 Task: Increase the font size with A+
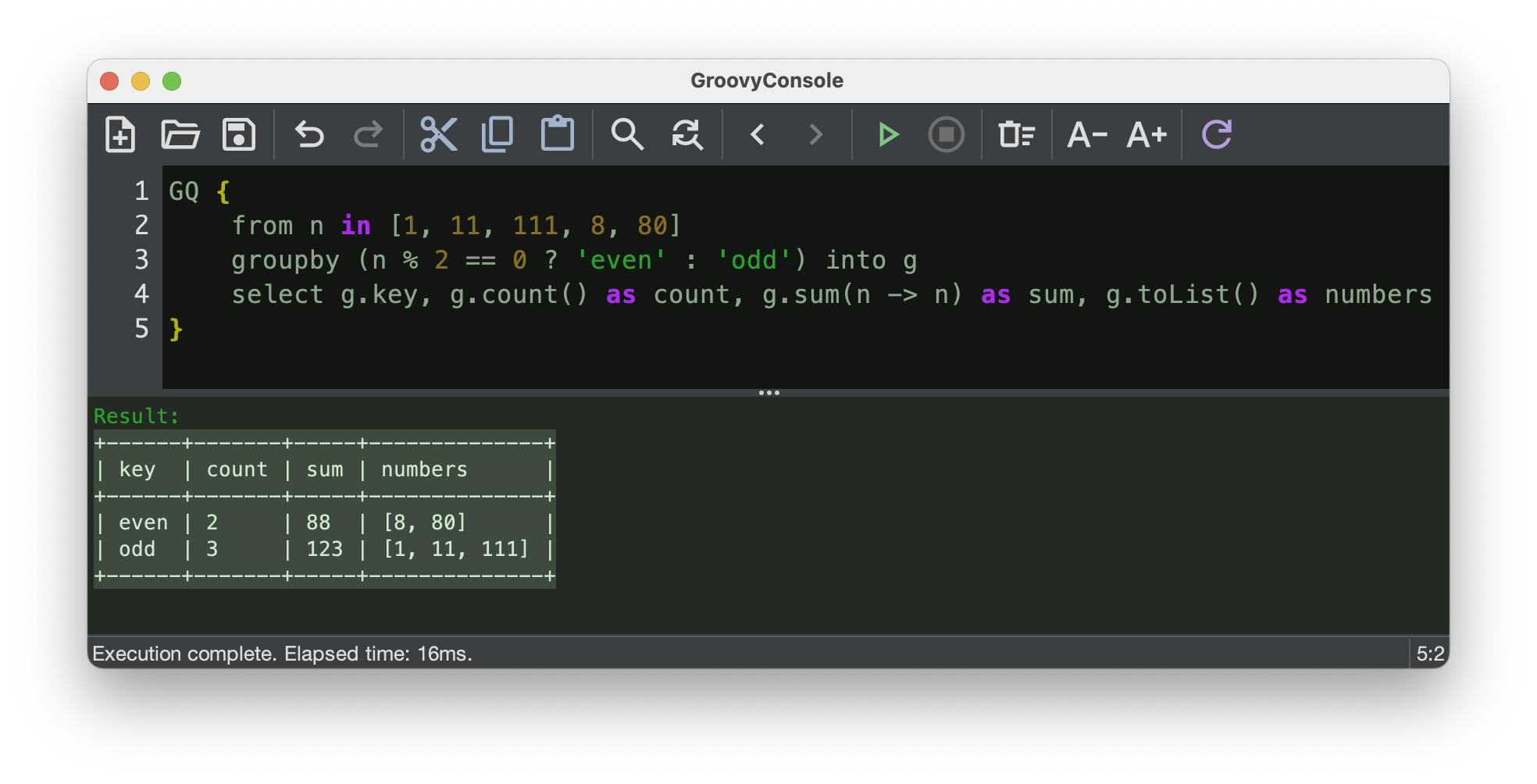(x=1147, y=134)
